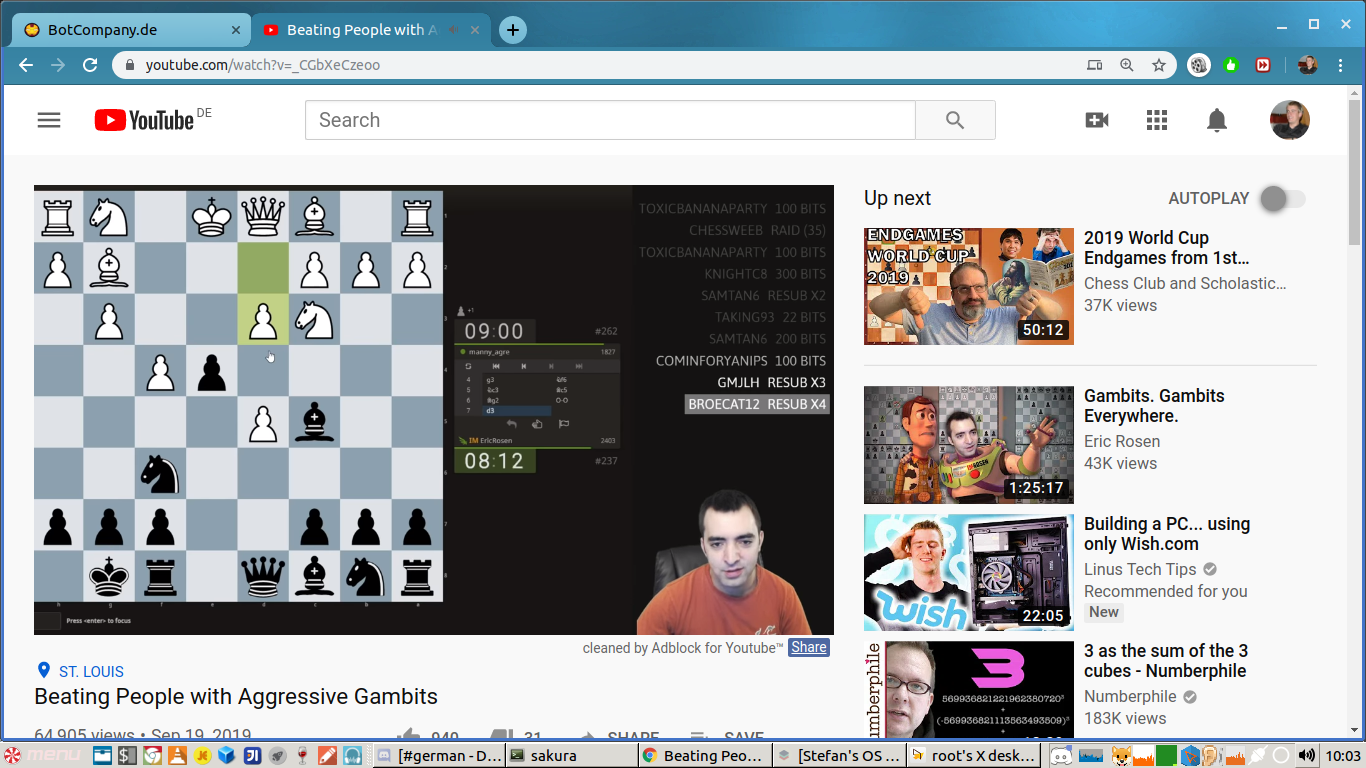Reload the page with the refresh button
This screenshot has height=768, width=1366.
pyautogui.click(x=90, y=65)
